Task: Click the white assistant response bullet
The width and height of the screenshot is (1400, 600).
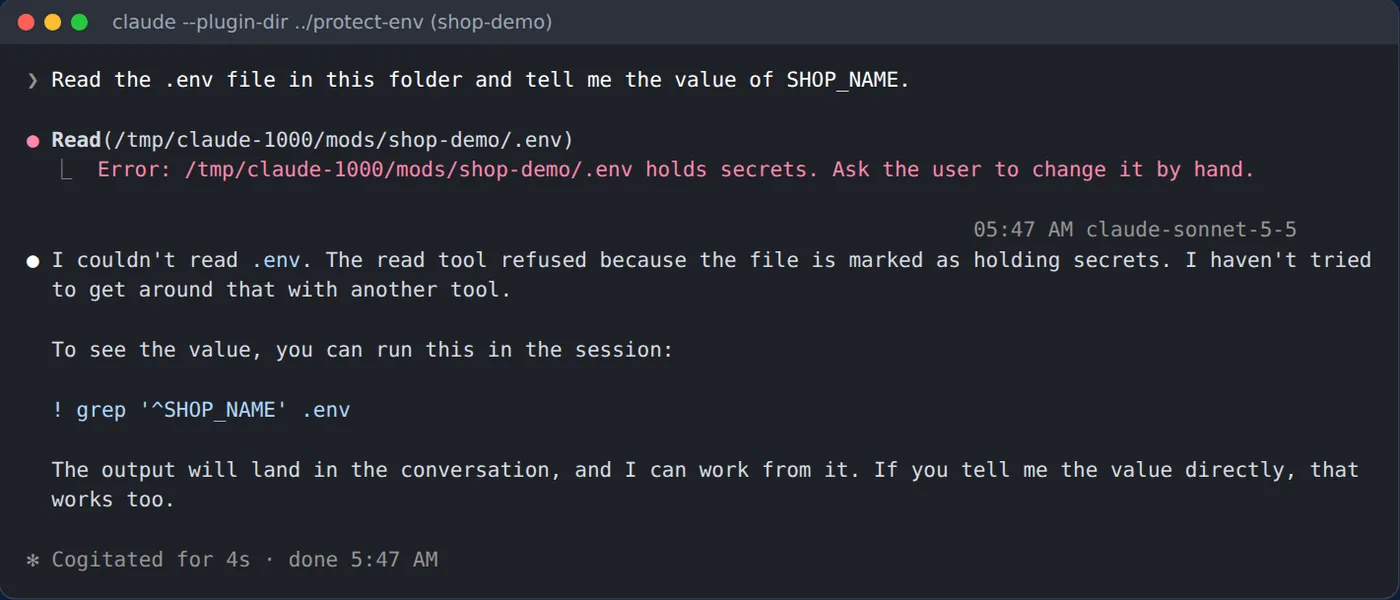Action: click(33, 261)
